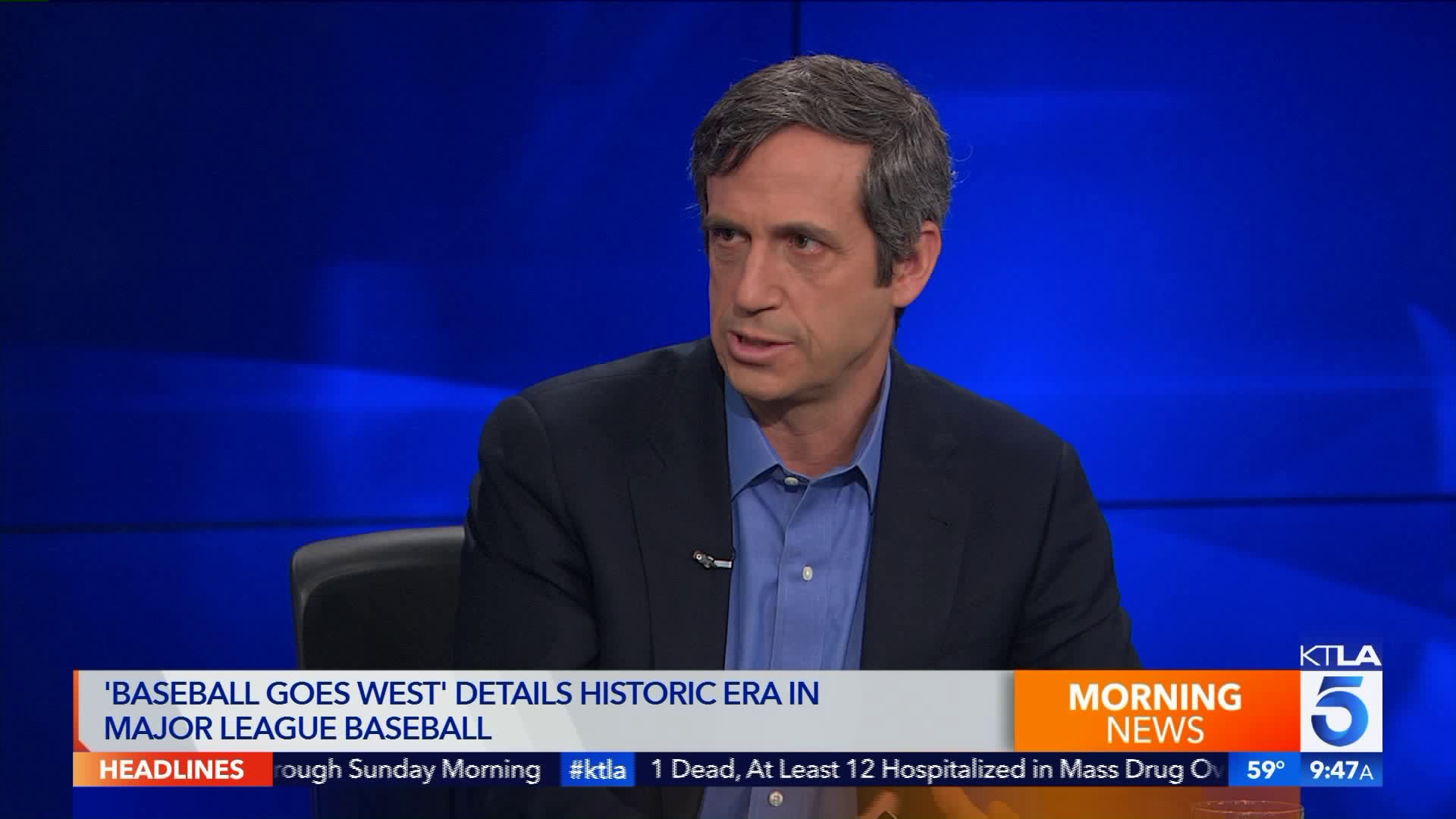1456x819 pixels.
Task: Click the orange HEADLINES label
Action: (172, 770)
